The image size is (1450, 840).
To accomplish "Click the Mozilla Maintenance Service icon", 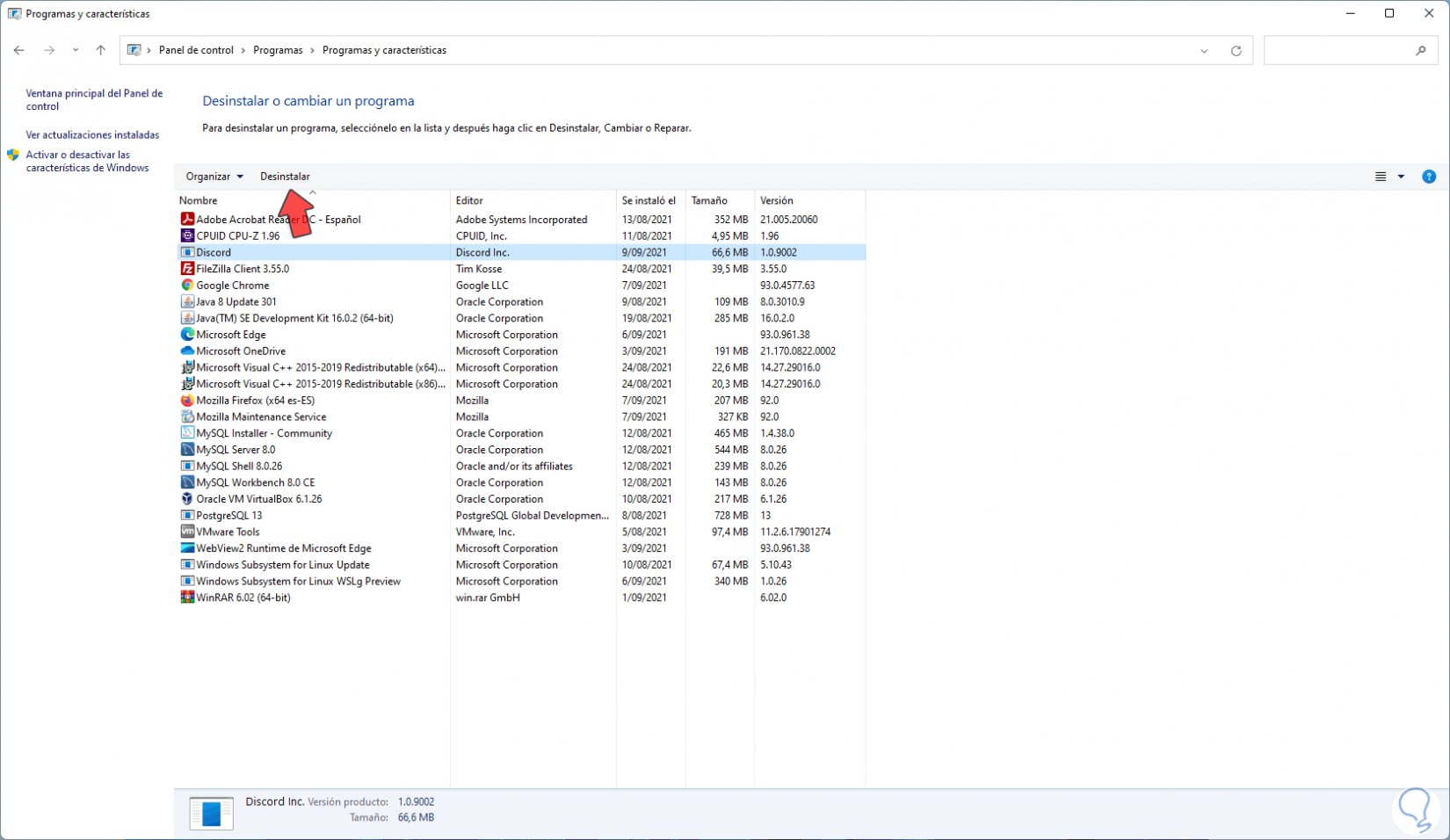I will coord(187,416).
